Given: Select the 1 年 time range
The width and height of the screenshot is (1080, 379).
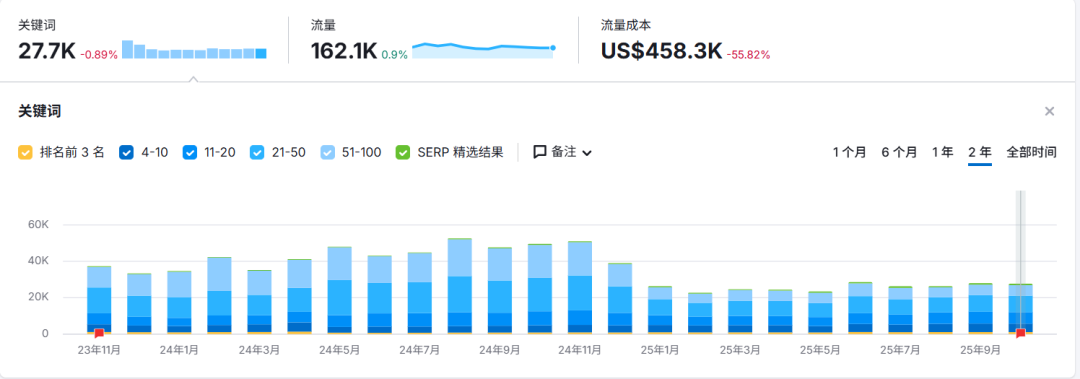Looking at the screenshot, I should point(943,152).
